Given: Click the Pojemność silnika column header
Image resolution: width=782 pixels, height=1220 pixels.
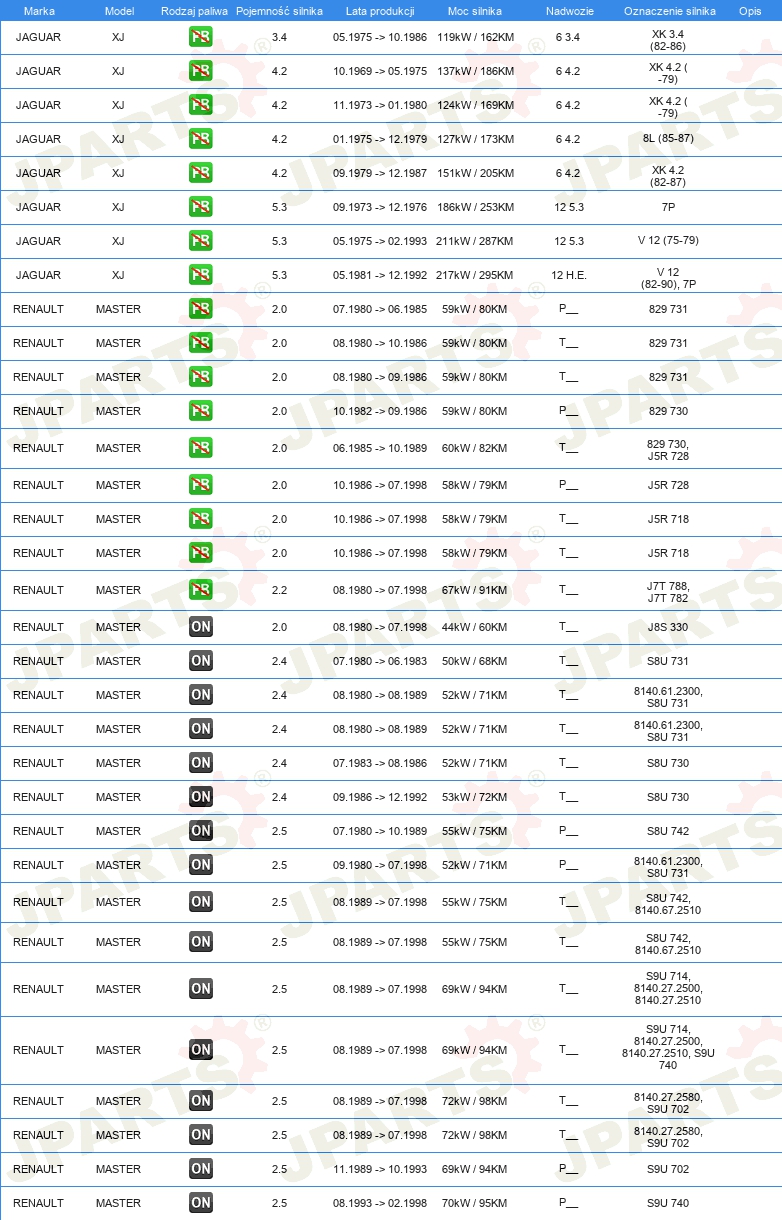Looking at the screenshot, I should (x=279, y=11).
